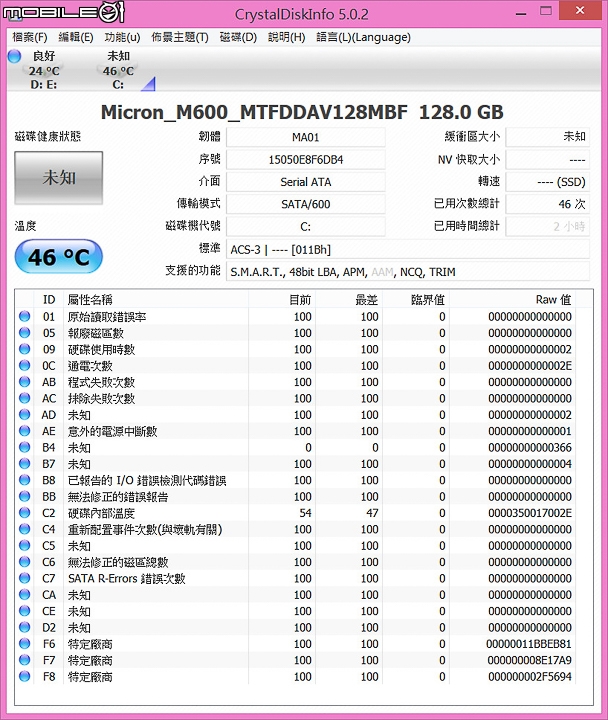Click the status dot for attribute B4
Viewport: 608px width, 720px height.
pyautogui.click(x=25, y=447)
